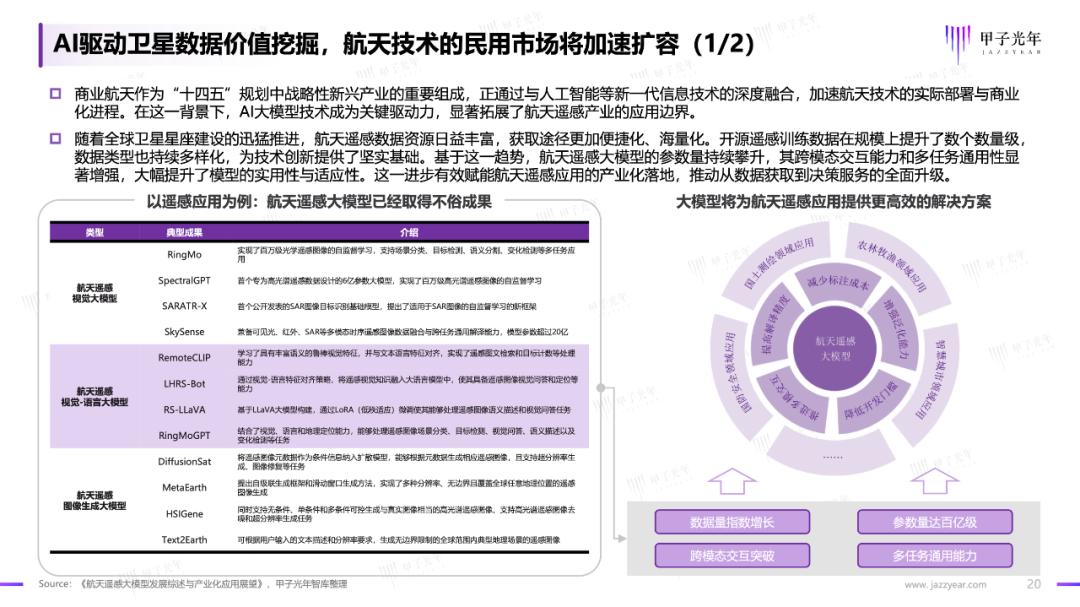The height and width of the screenshot is (607, 1080).
Task: Select the 参数量达百亿级 box
Action: pyautogui.click(x=935, y=522)
